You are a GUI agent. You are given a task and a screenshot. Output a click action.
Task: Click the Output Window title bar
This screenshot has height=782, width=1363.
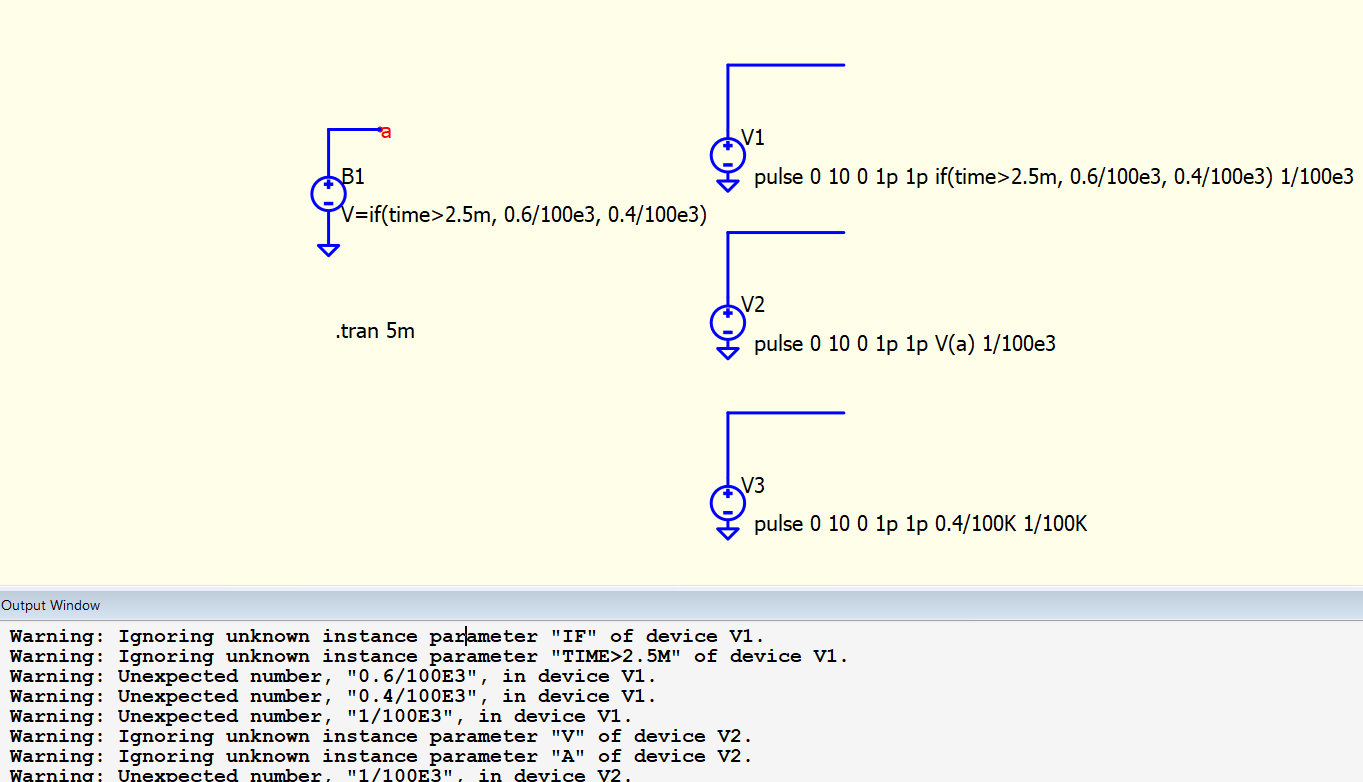(x=681, y=605)
